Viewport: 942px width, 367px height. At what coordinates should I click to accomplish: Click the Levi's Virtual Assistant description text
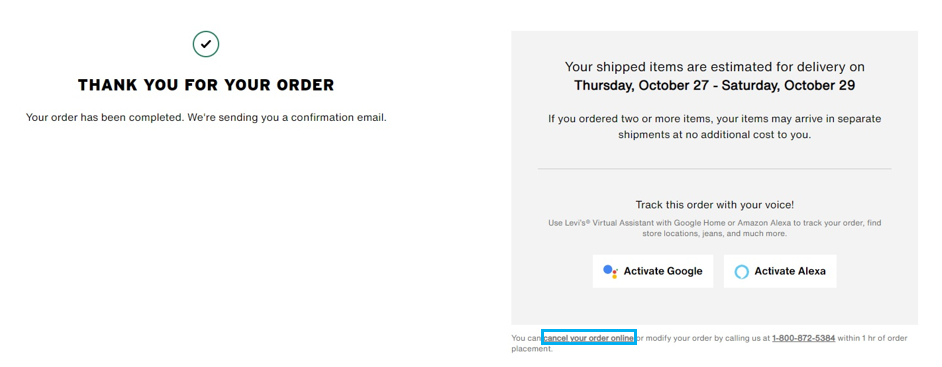click(714, 228)
